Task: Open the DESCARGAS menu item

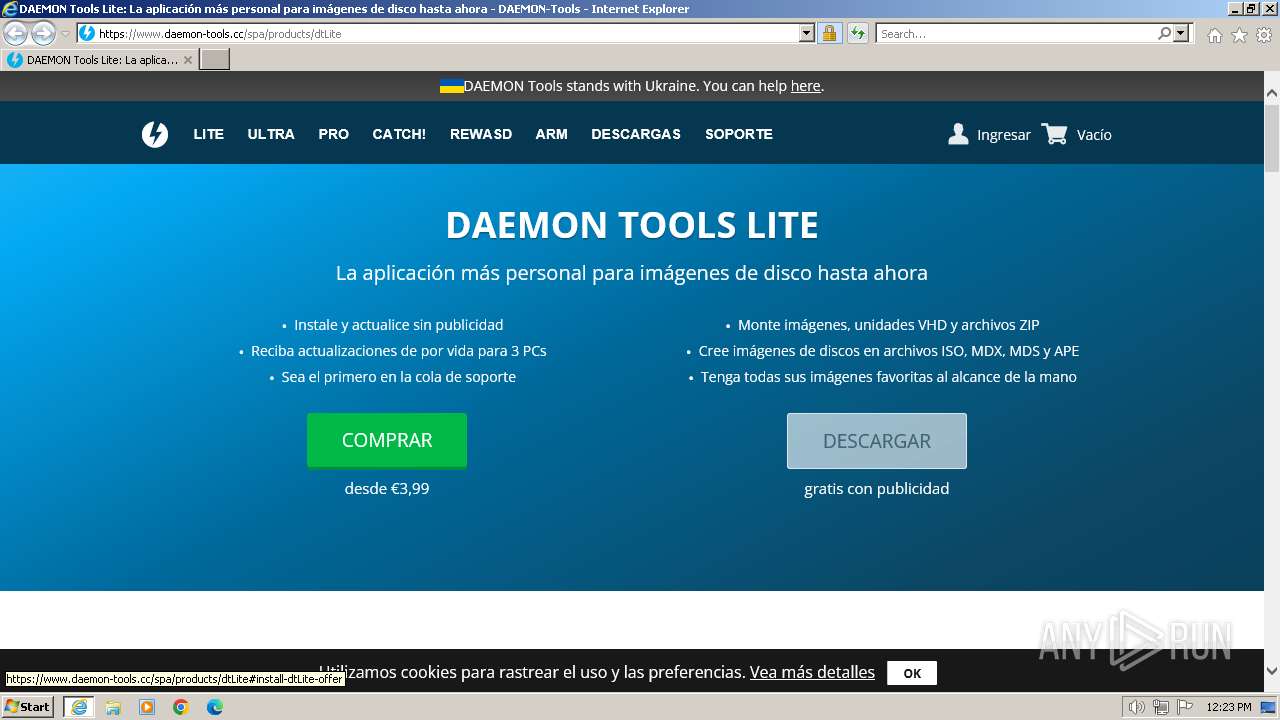Action: (x=636, y=134)
